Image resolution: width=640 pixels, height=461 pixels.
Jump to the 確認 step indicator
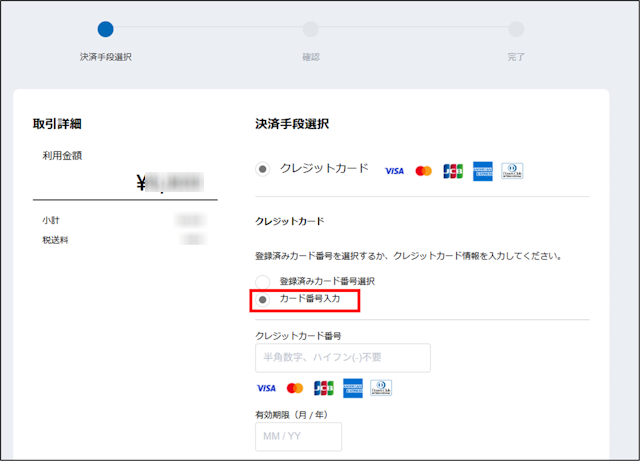pyautogui.click(x=311, y=30)
